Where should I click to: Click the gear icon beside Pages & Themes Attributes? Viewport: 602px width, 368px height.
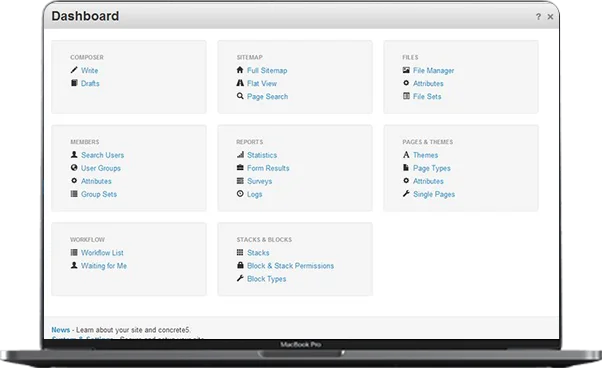[406, 180]
